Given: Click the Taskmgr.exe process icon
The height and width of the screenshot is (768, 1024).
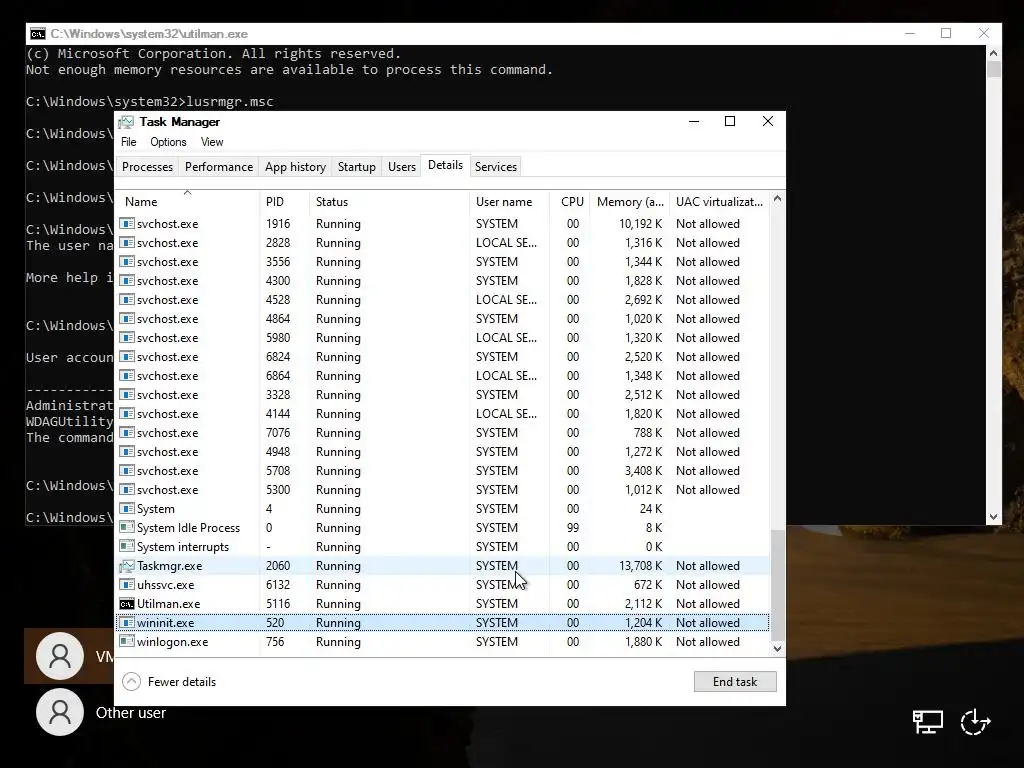Looking at the screenshot, I should [x=127, y=566].
